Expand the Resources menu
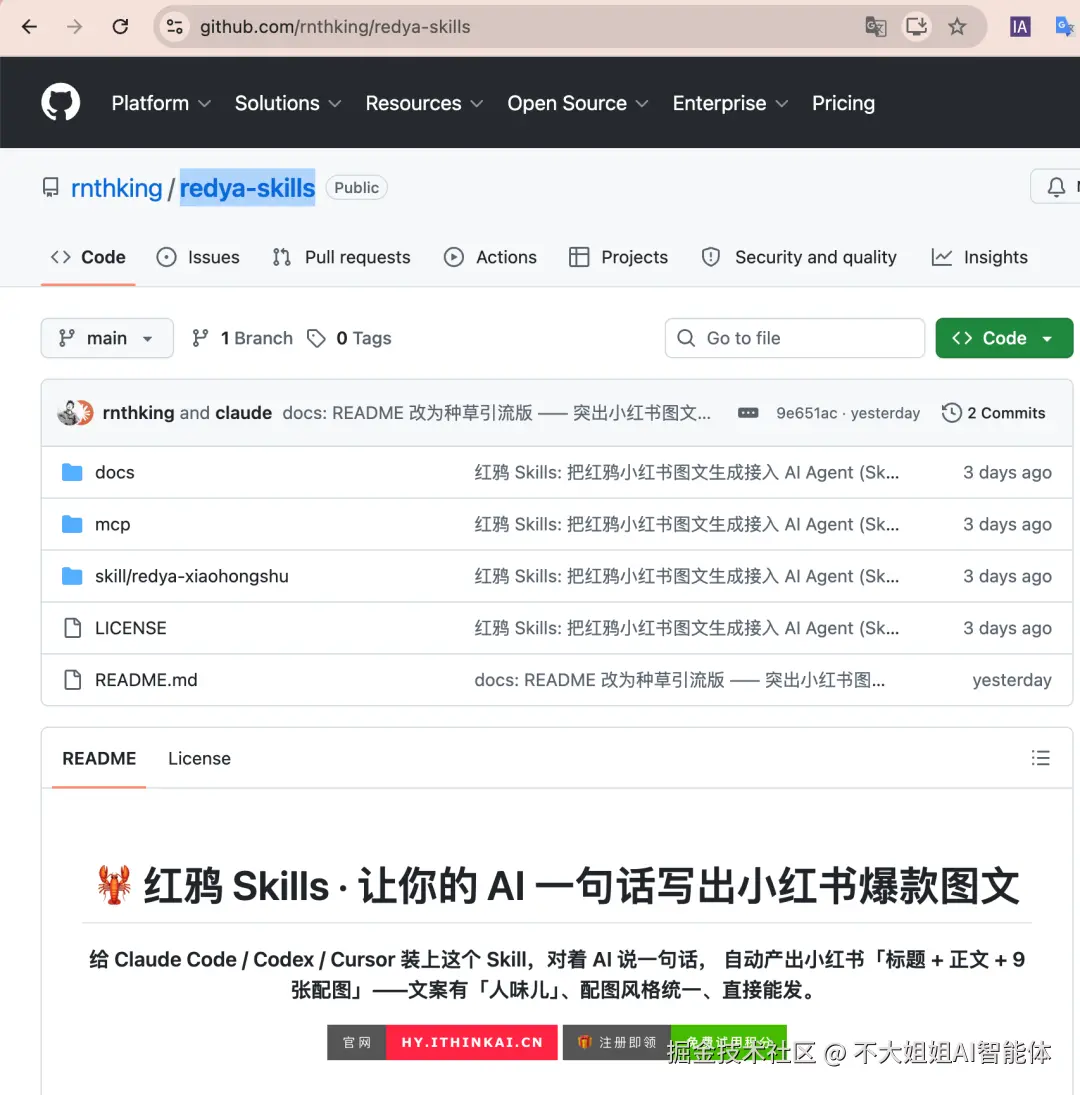Screen dimensions: 1080x1095 424,103
